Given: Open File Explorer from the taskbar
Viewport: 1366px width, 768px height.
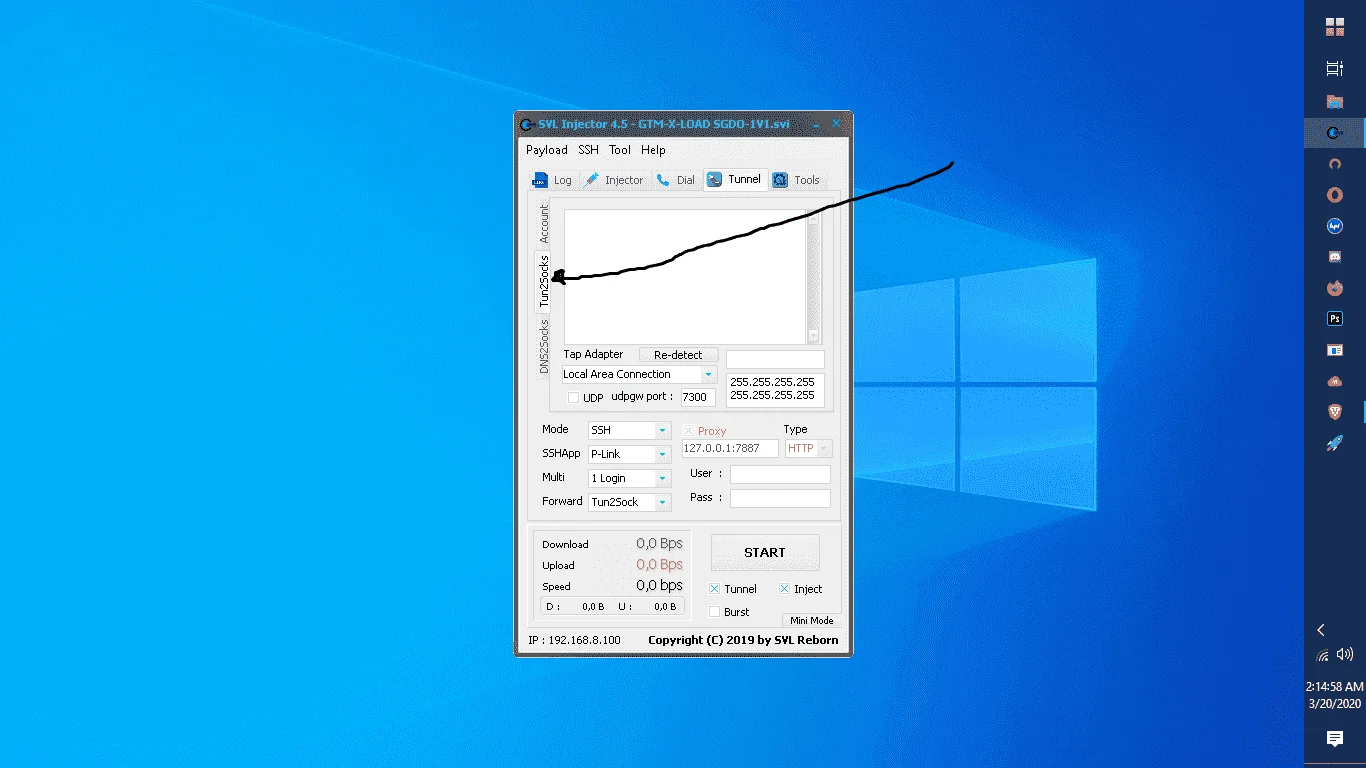Looking at the screenshot, I should [1334, 101].
